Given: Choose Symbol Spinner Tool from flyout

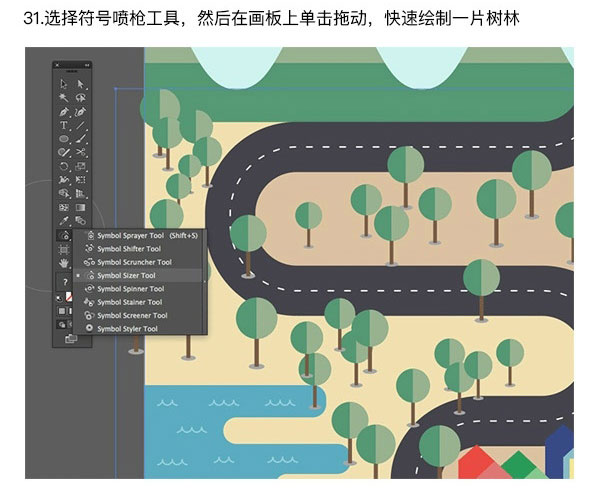Looking at the screenshot, I should pos(140,289).
